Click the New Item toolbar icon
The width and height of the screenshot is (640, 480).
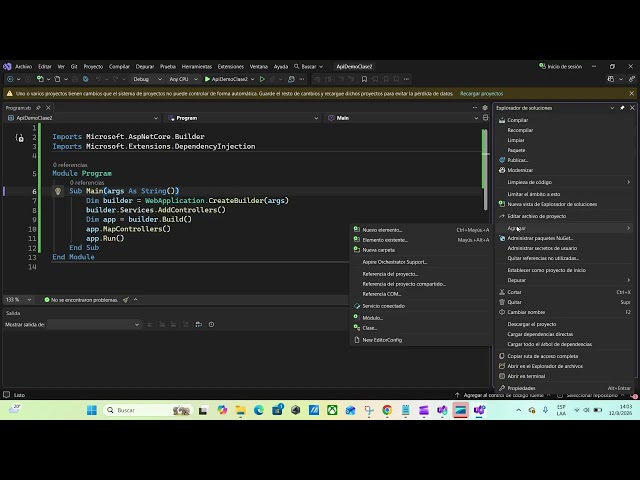(40, 79)
